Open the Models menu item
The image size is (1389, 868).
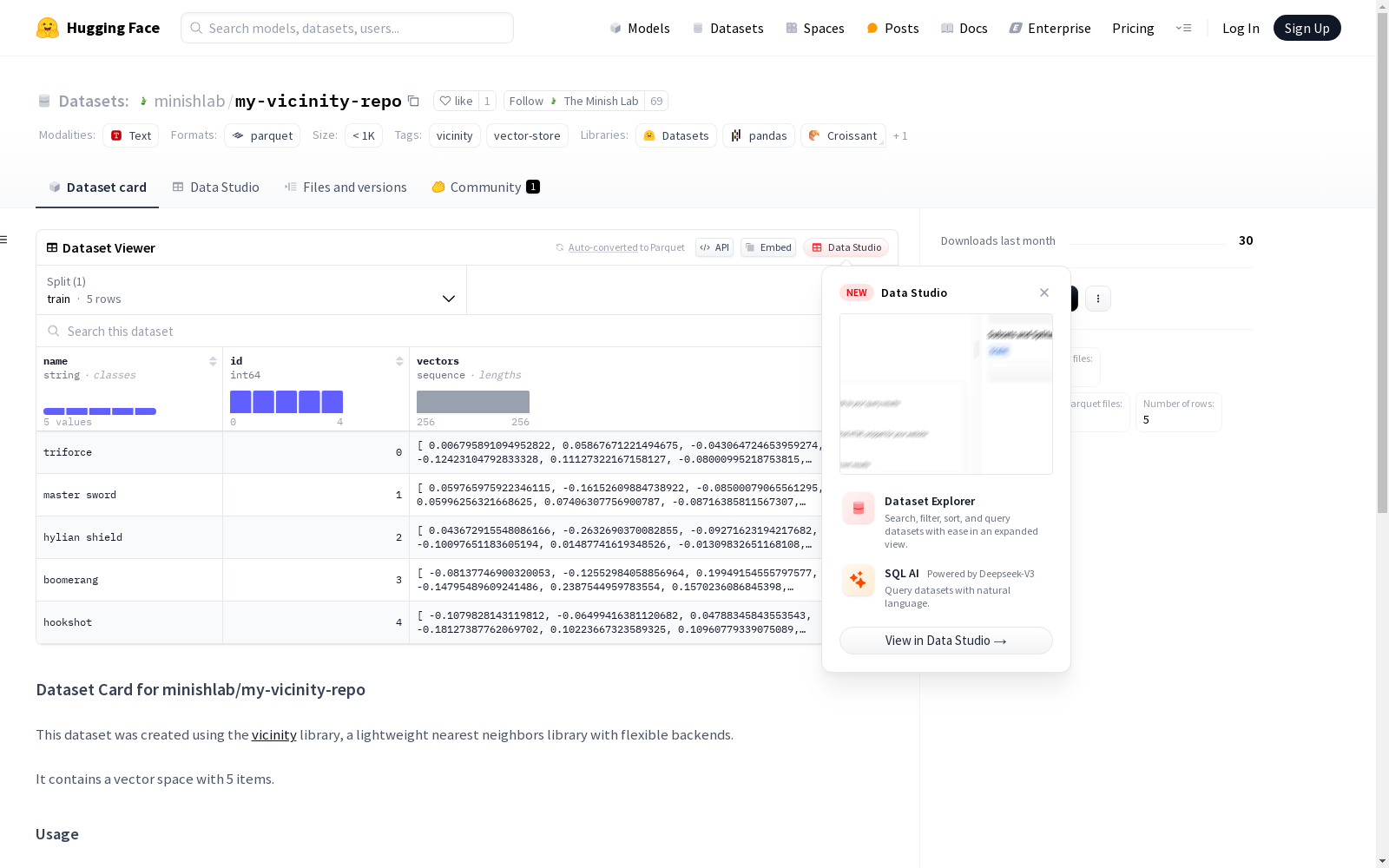tap(640, 28)
